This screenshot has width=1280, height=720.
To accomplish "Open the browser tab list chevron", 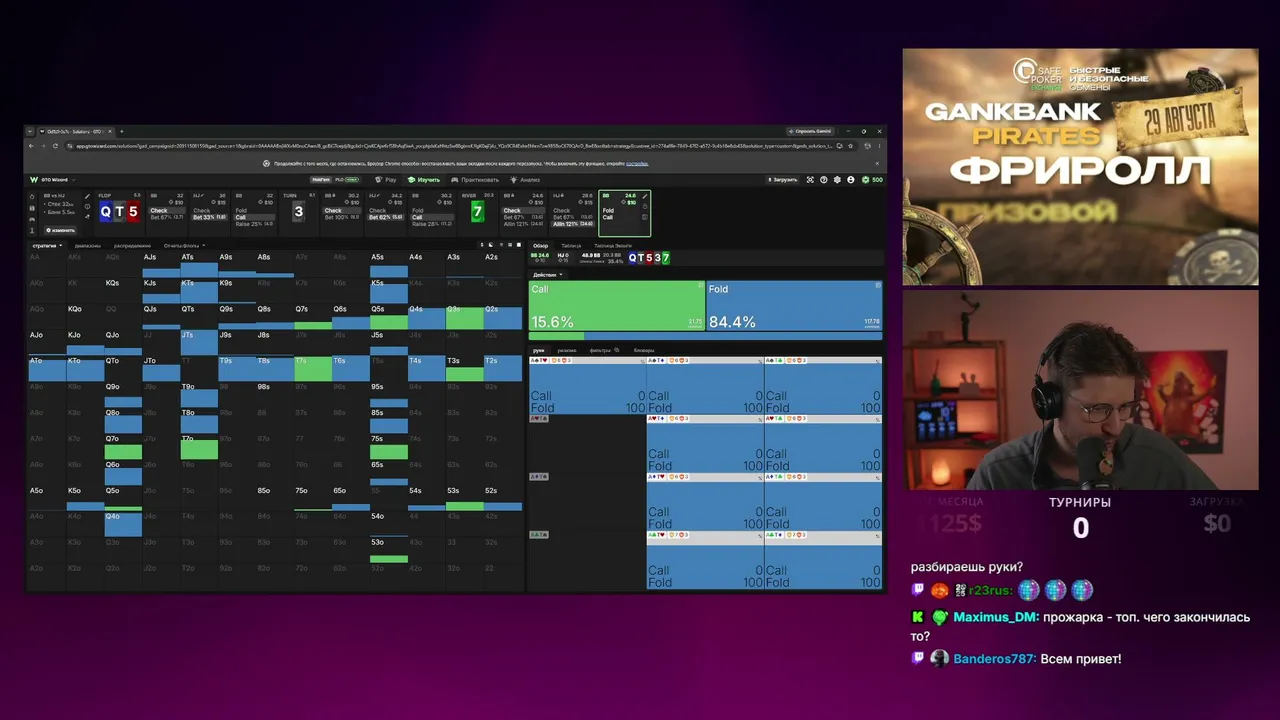I will (x=30, y=131).
